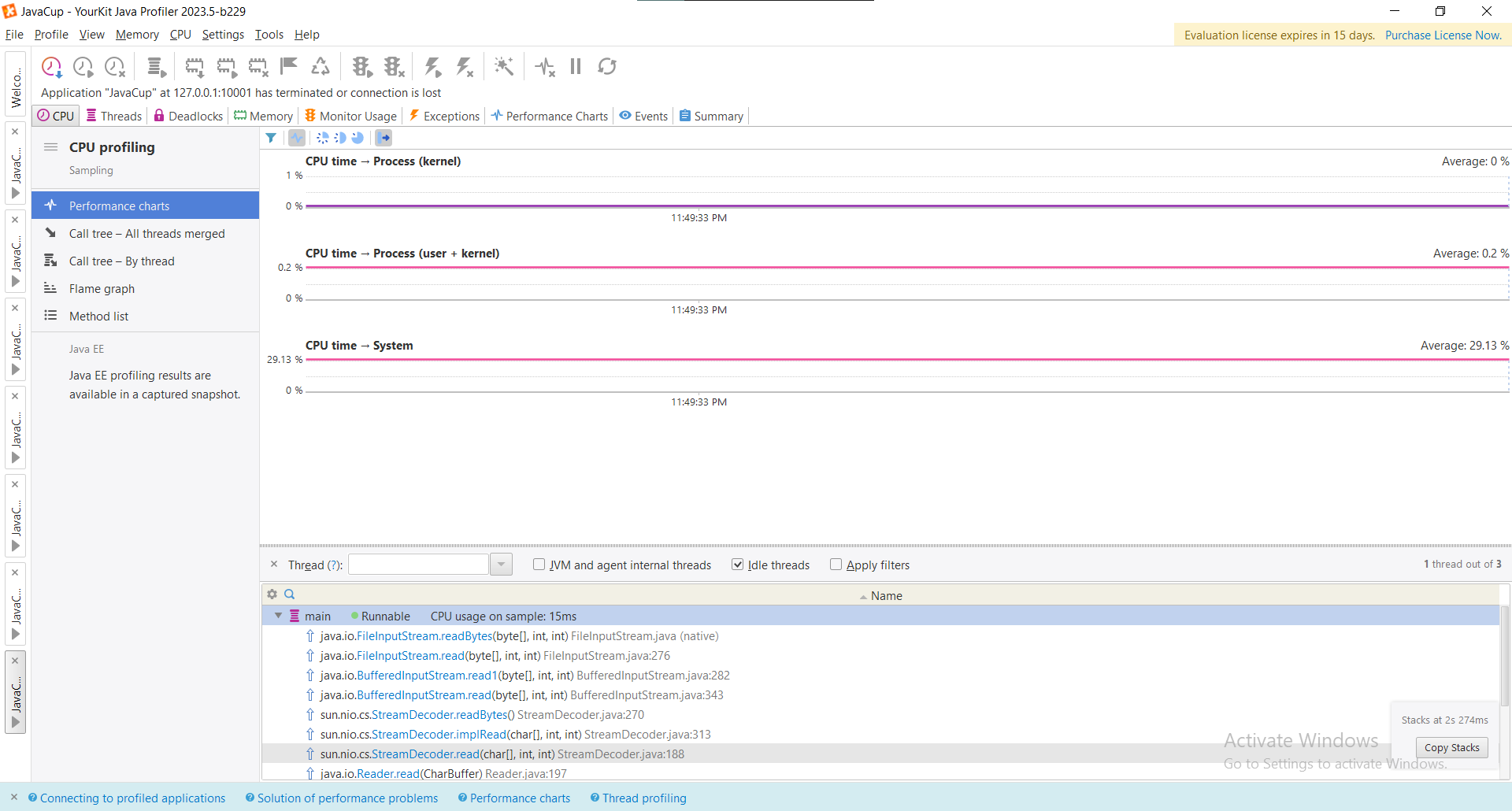Open the Thread selector dropdown
This screenshot has height=811, width=1512.
click(501, 564)
